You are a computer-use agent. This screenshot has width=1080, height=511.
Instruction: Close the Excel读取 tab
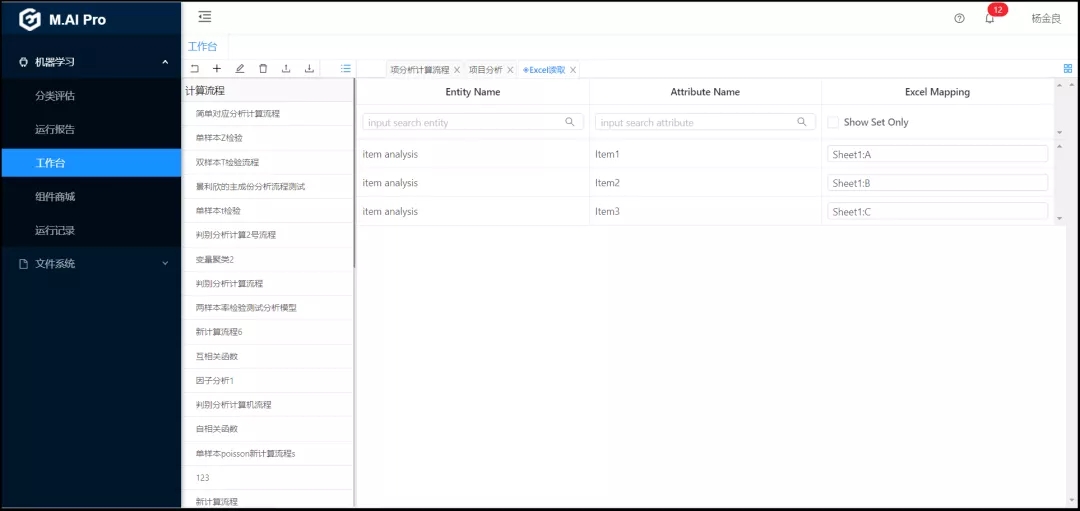[x=573, y=70]
